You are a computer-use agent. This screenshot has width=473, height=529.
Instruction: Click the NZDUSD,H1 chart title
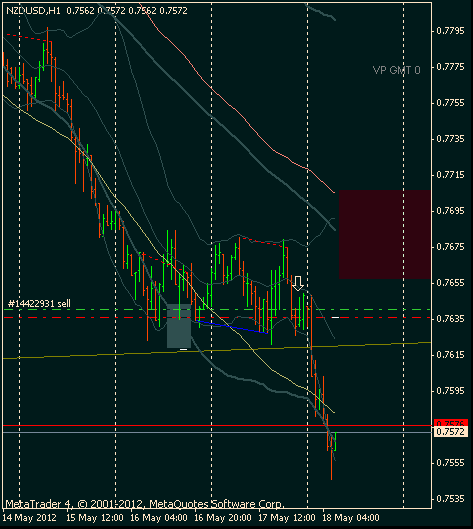(33, 11)
